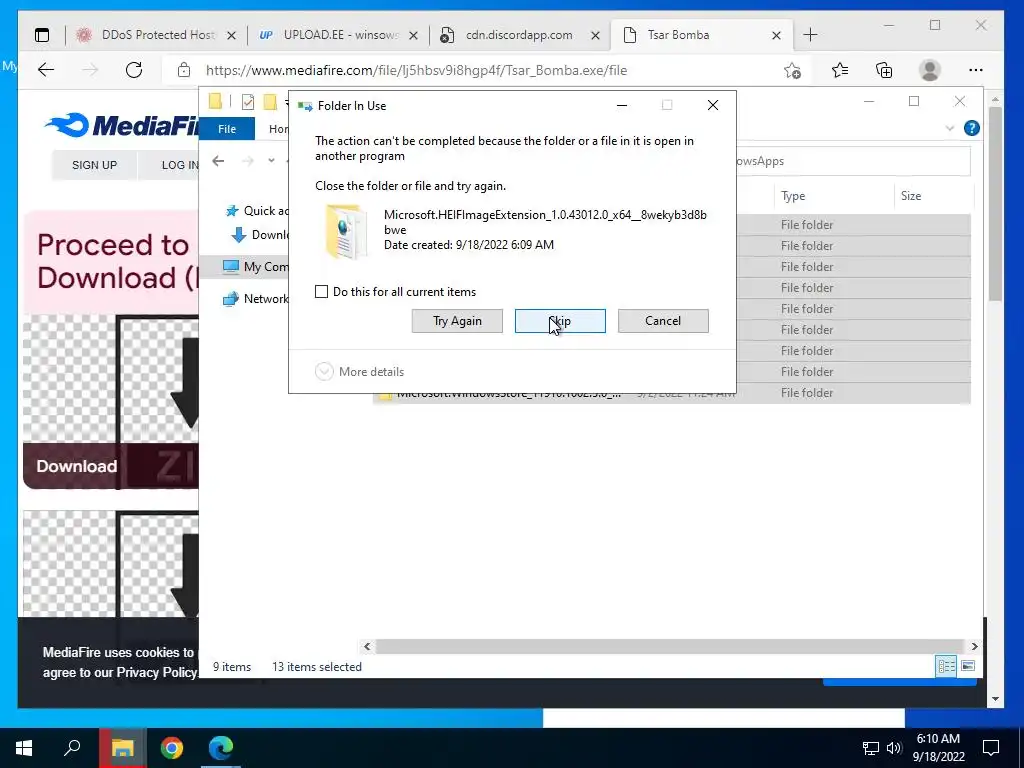Open Quick access in Explorer sidebar

[x=256, y=210]
